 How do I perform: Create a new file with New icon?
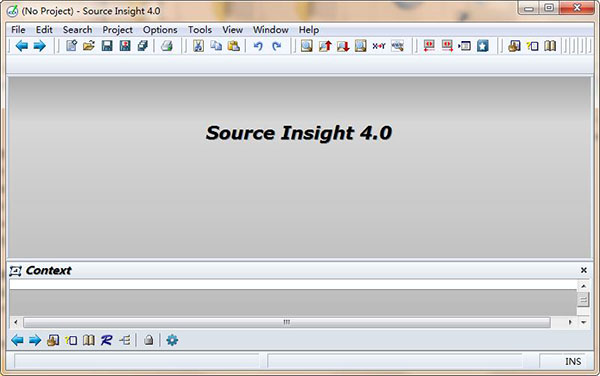click(x=71, y=46)
